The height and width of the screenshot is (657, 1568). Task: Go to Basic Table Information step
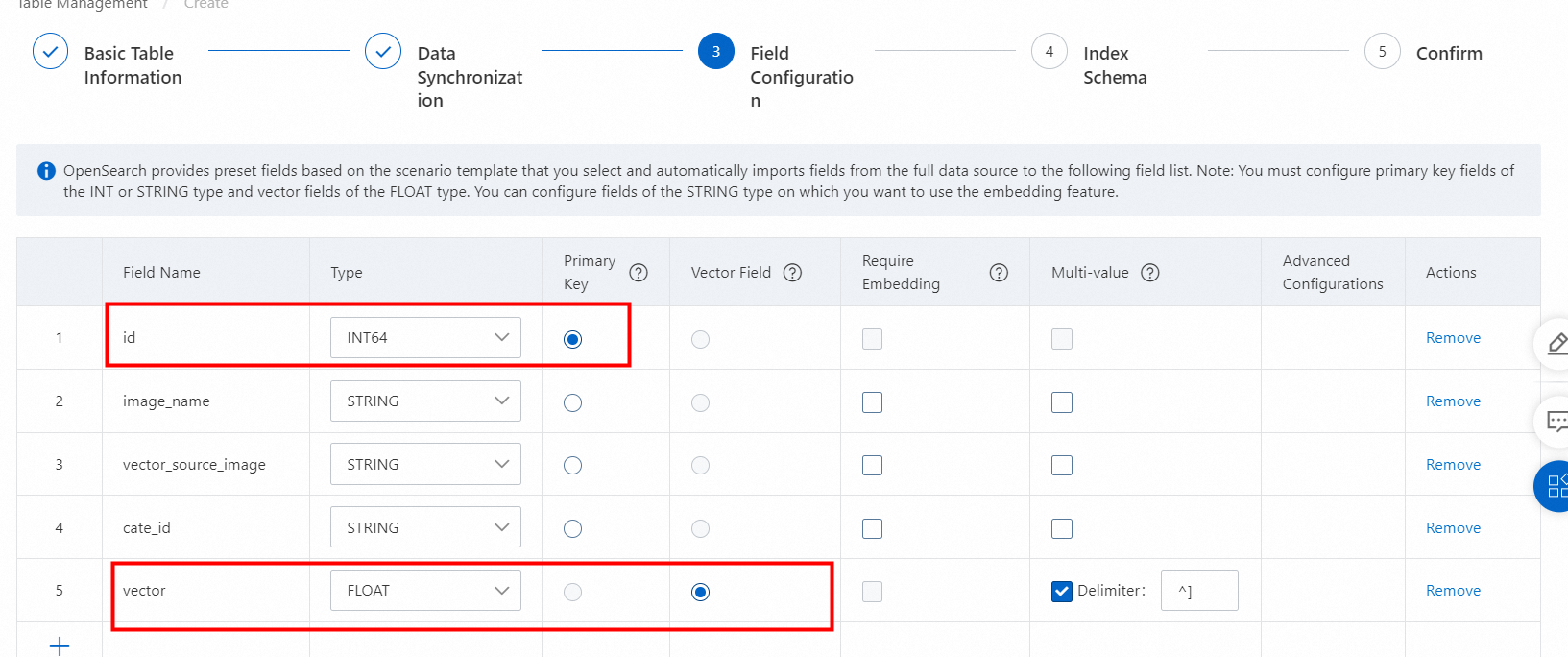tap(50, 52)
